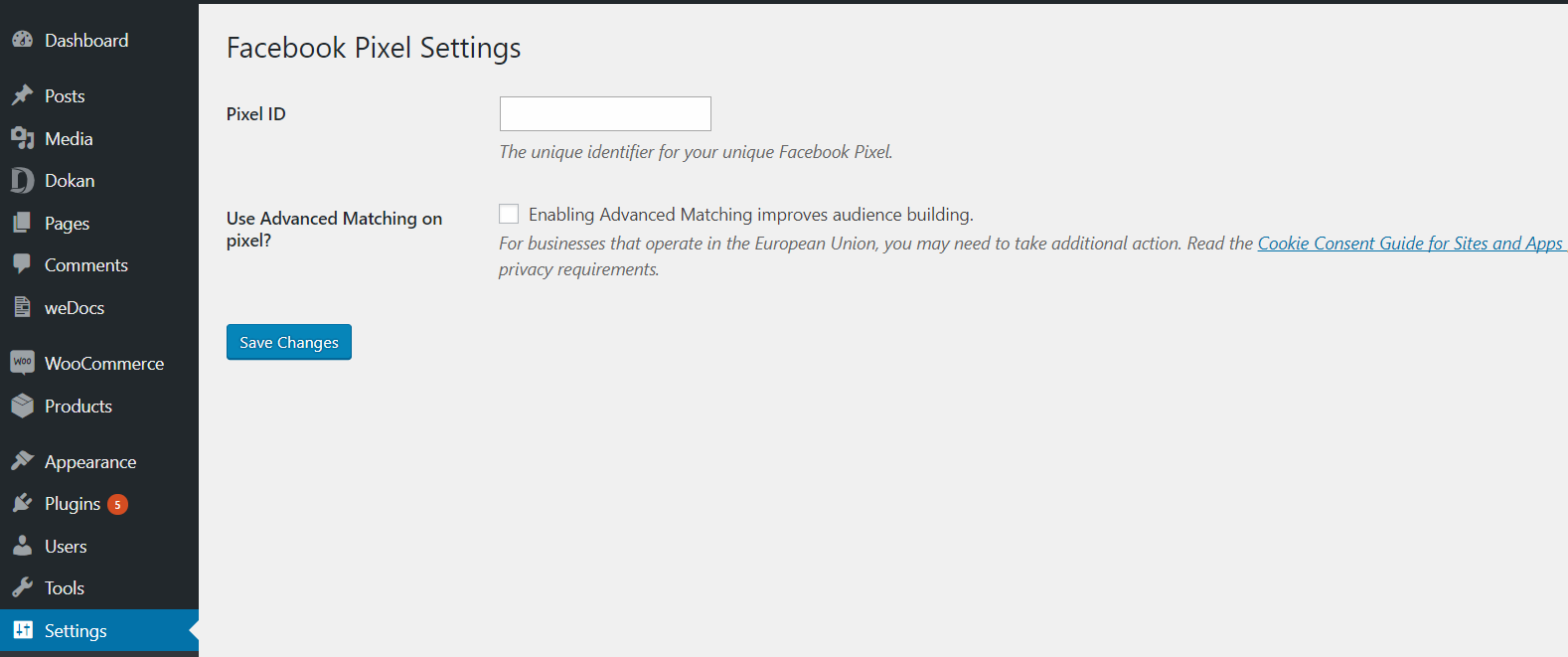Click the Comments speech bubble icon
The image size is (1568, 657).
coord(22,264)
